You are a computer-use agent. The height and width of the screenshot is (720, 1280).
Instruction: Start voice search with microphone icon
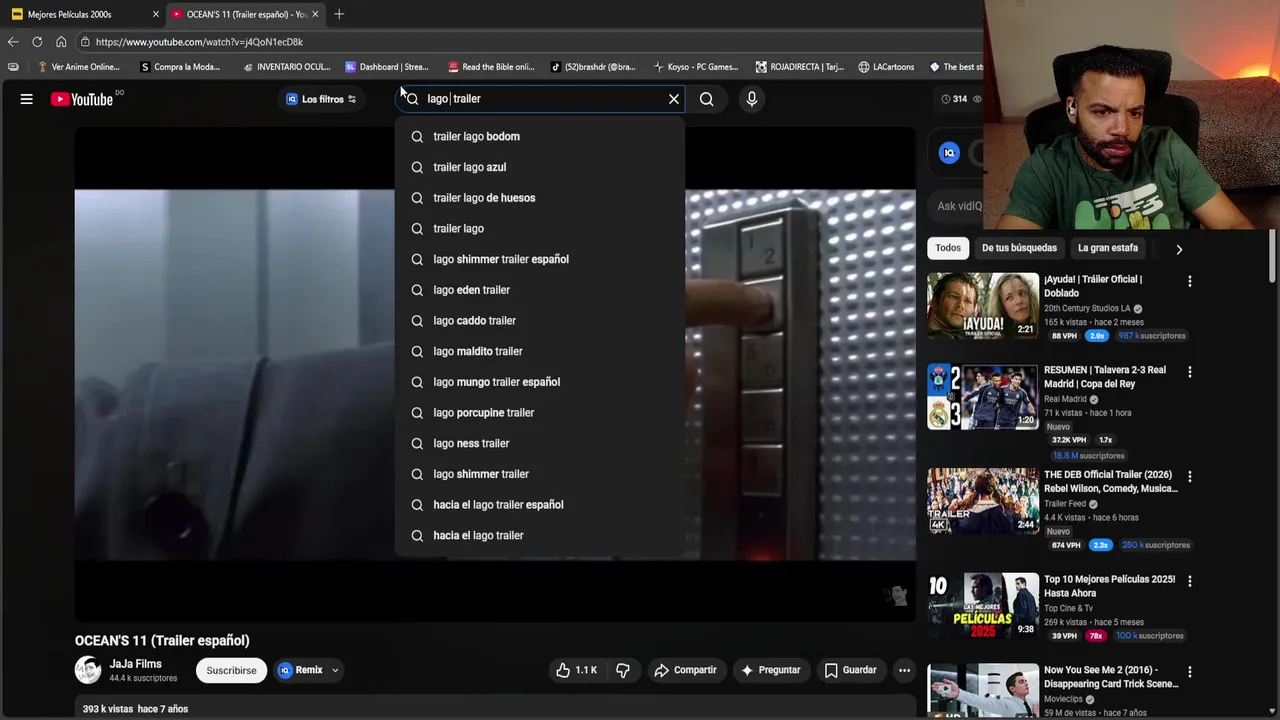tap(752, 99)
